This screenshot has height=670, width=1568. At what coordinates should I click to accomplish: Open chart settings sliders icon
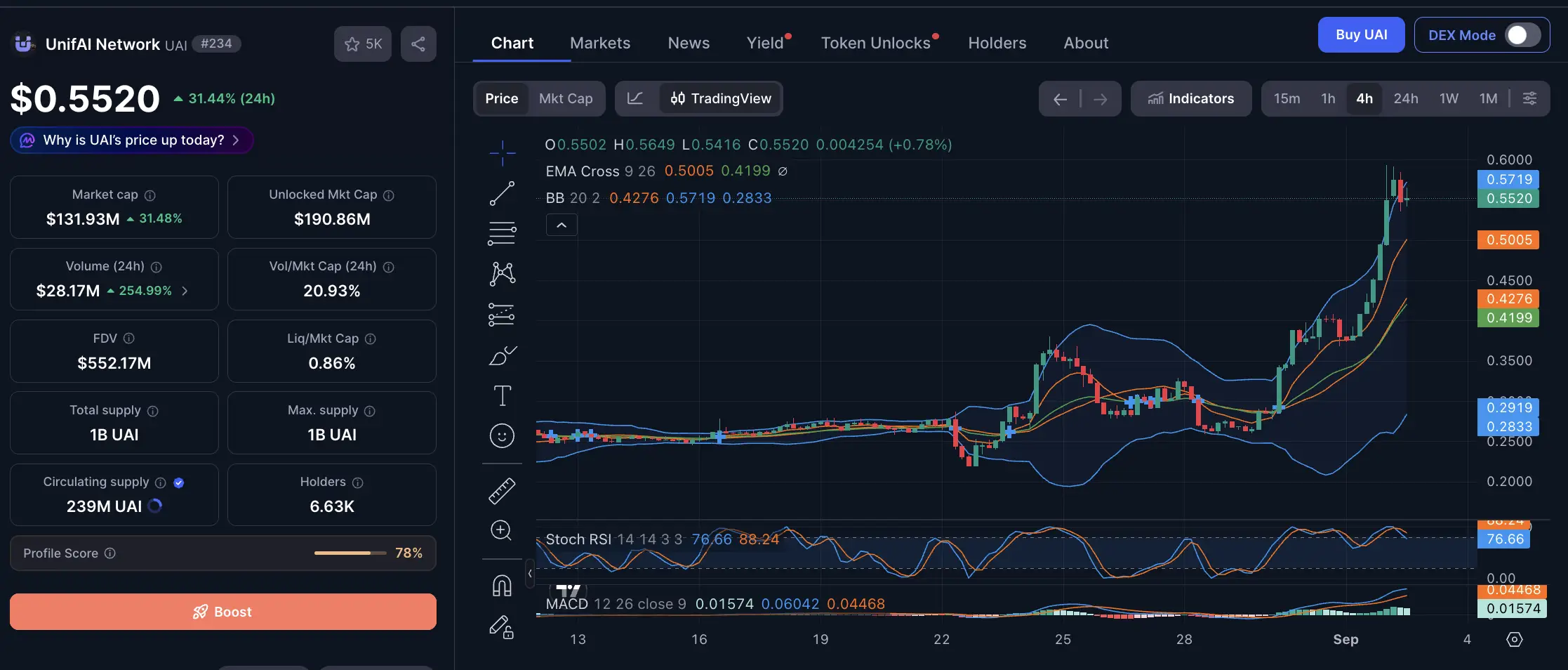1529,98
